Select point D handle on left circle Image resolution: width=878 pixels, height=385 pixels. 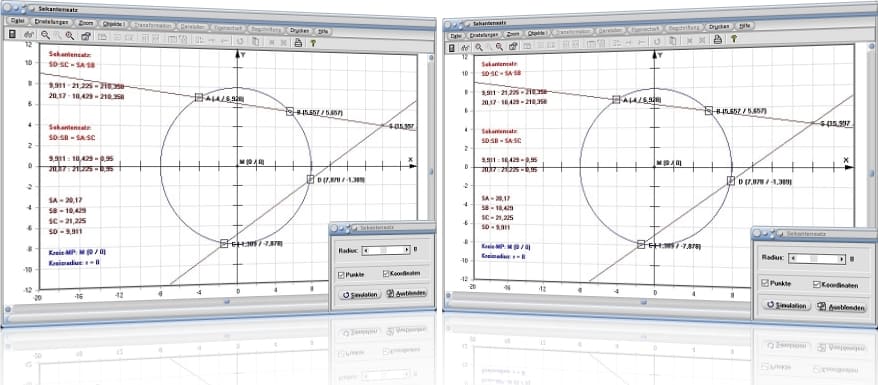click(311, 180)
